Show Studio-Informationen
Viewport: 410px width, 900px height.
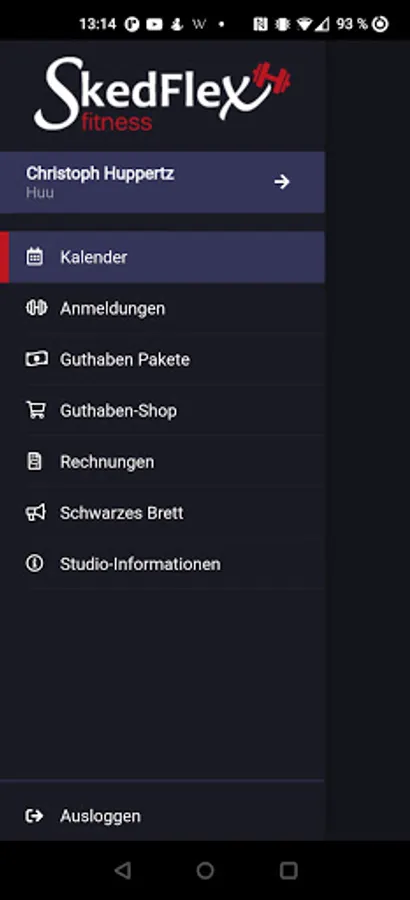tap(163, 564)
